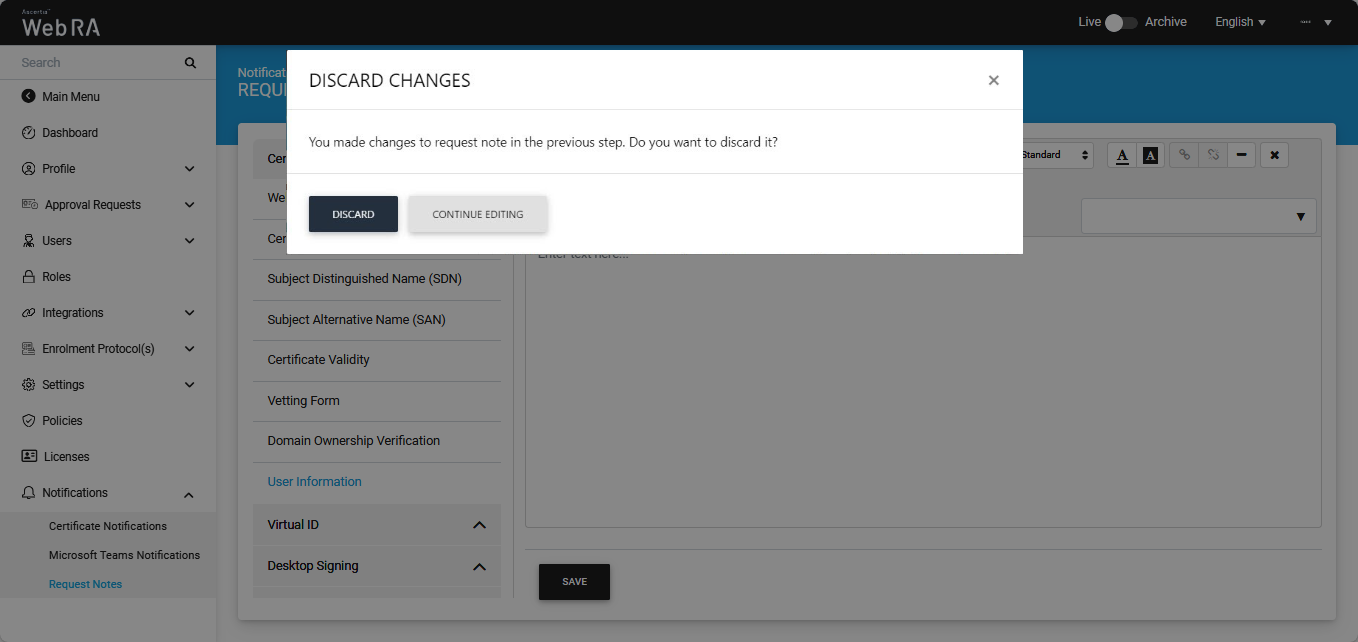
Task: Open the text color picker
Action: 1122,155
